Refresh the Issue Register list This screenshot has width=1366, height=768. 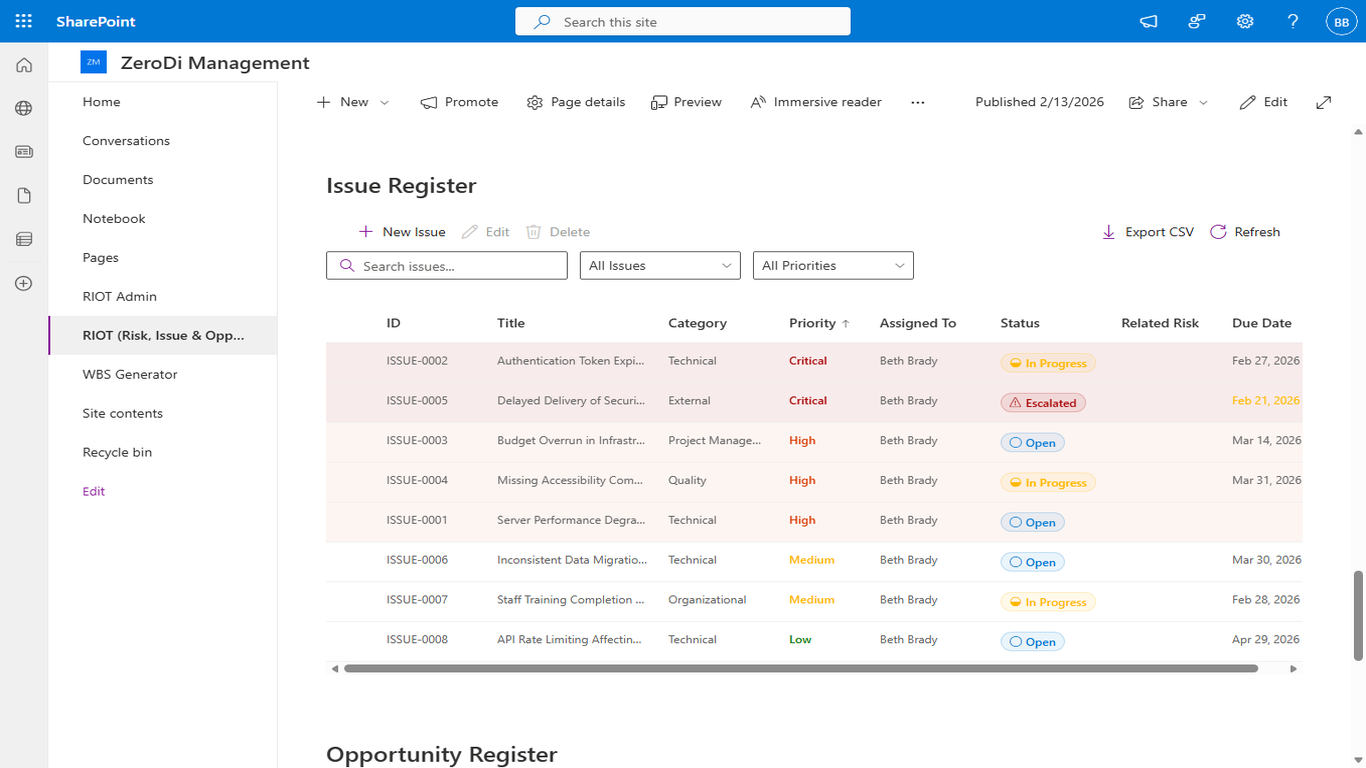coord(1244,231)
